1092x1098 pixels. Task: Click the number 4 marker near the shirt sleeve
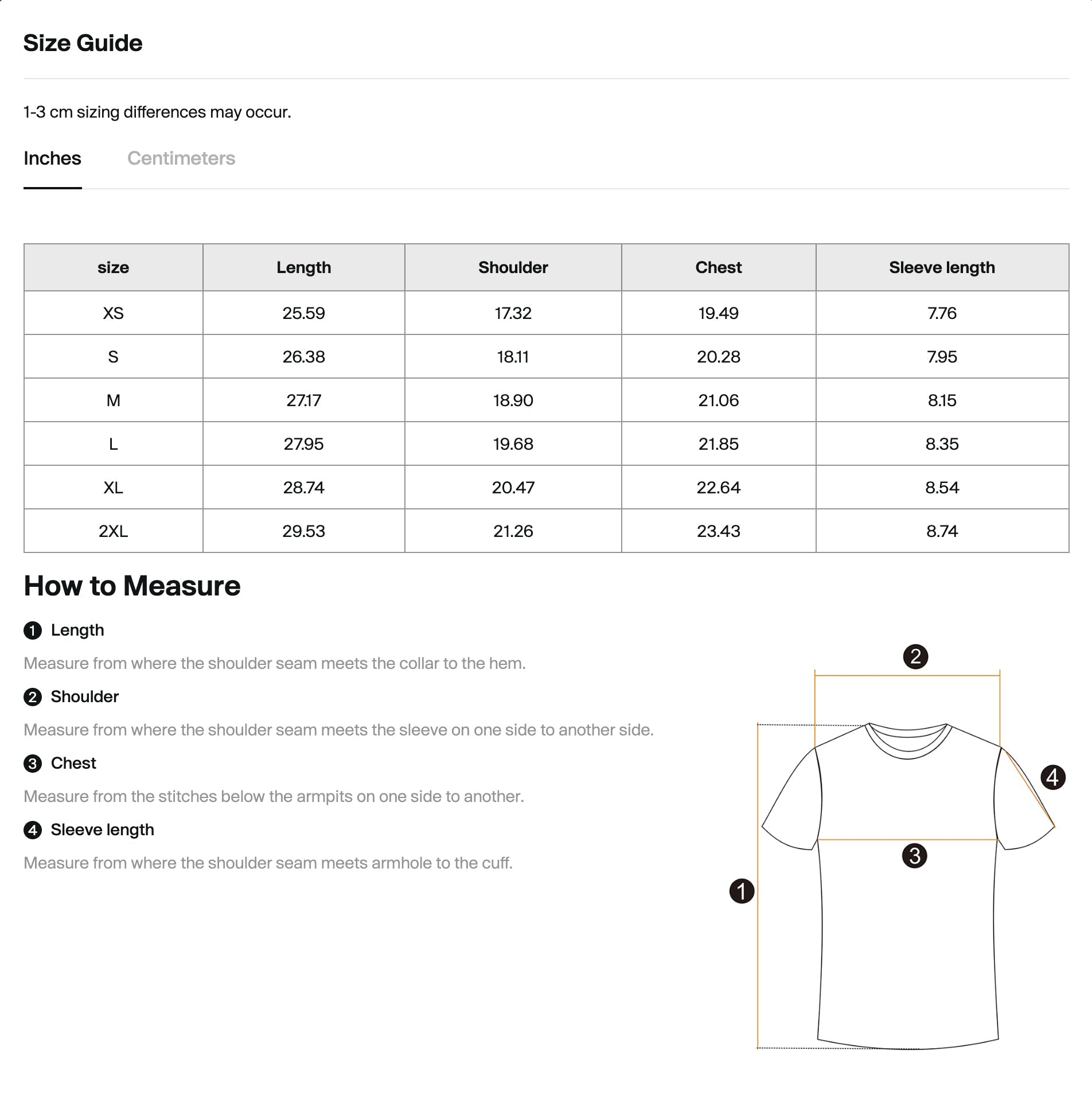point(1053,777)
